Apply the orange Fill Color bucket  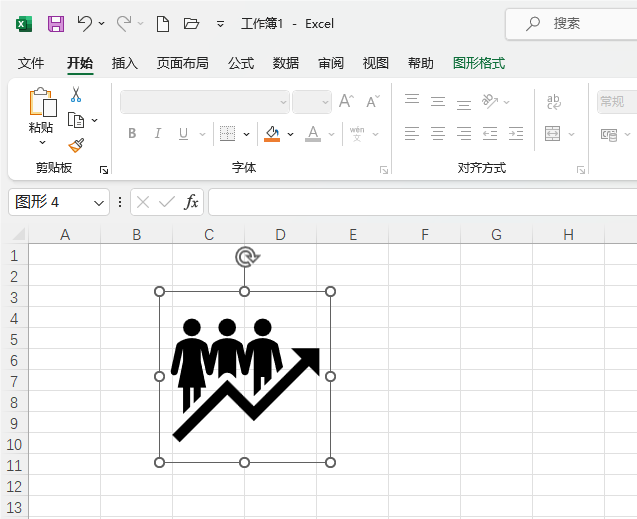272,134
